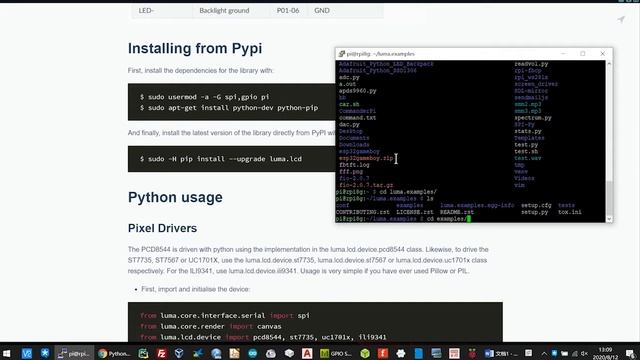The height and width of the screenshot is (360, 640).
Task: Open the VirtualBox cube taskbar icon
Action: pos(179,353)
